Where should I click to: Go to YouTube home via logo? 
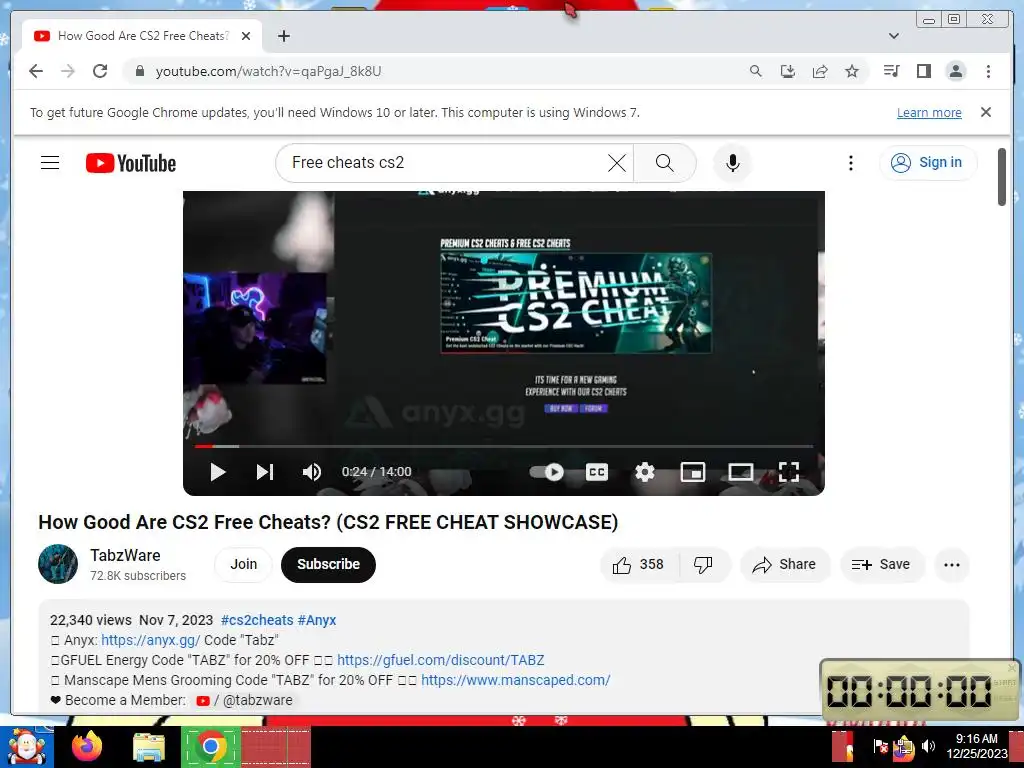tap(131, 163)
